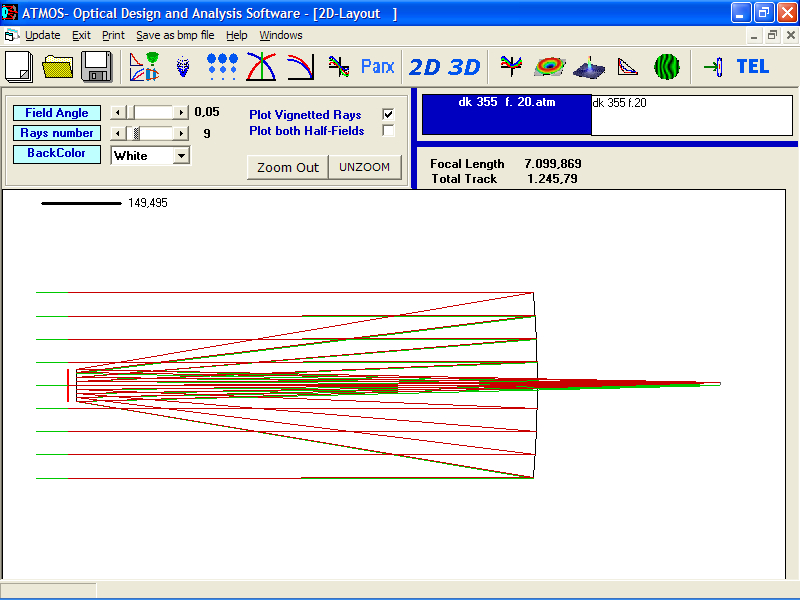800x600 pixels.
Task: Open the Help menu
Action: [236, 35]
